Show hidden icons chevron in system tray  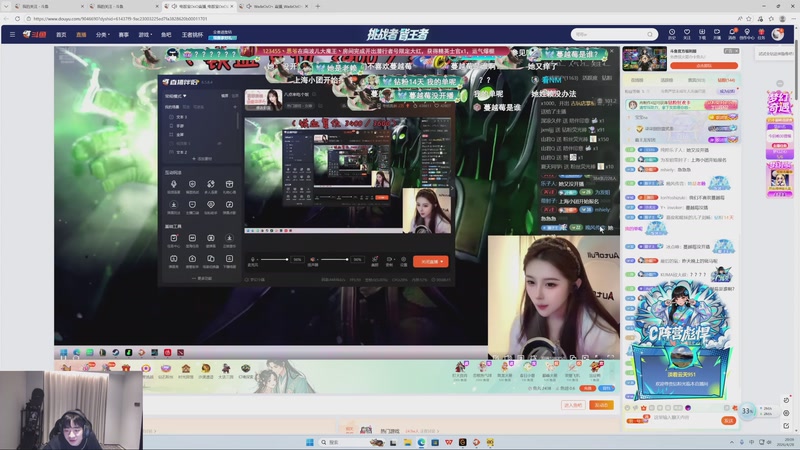[732, 442]
